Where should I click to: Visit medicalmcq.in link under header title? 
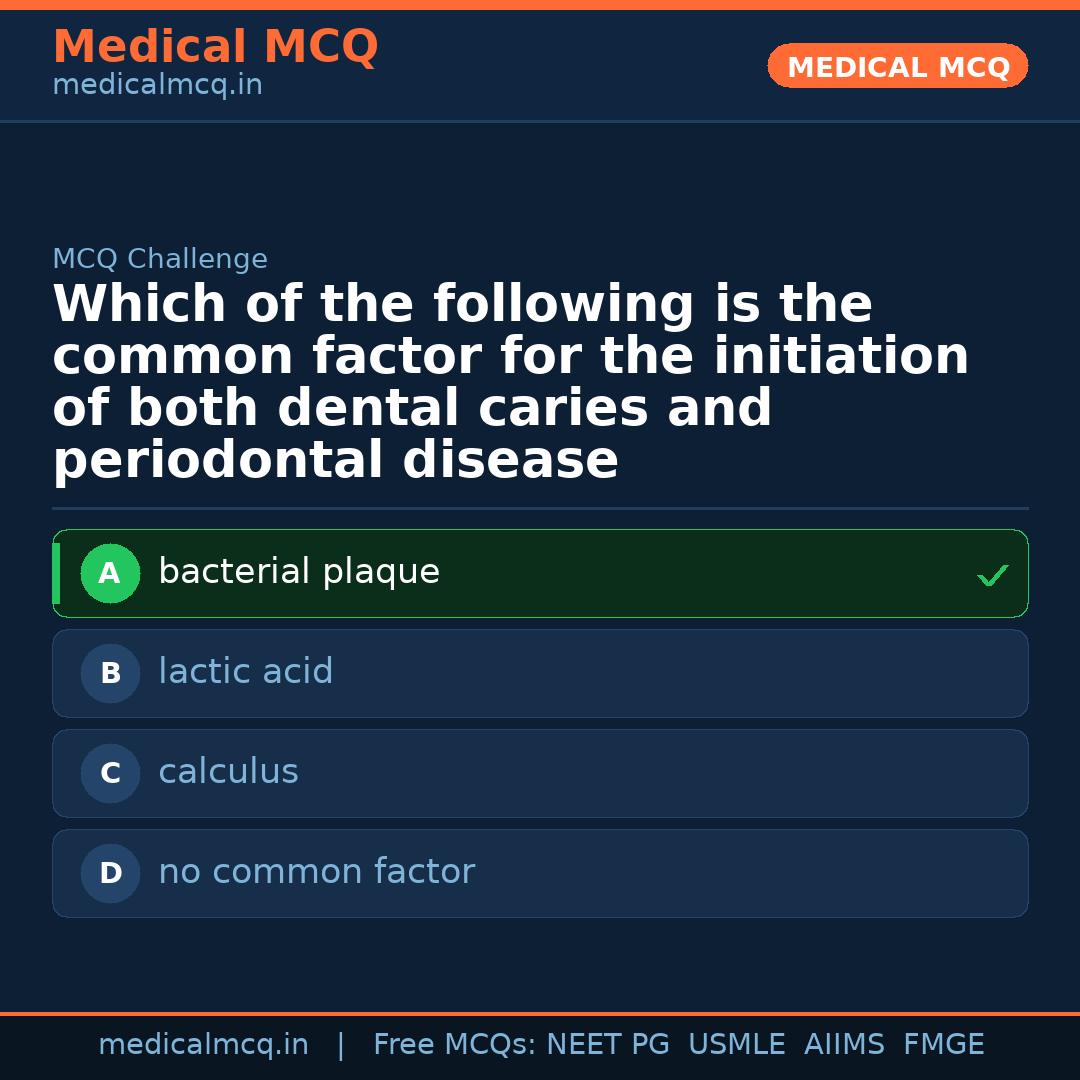157,86
